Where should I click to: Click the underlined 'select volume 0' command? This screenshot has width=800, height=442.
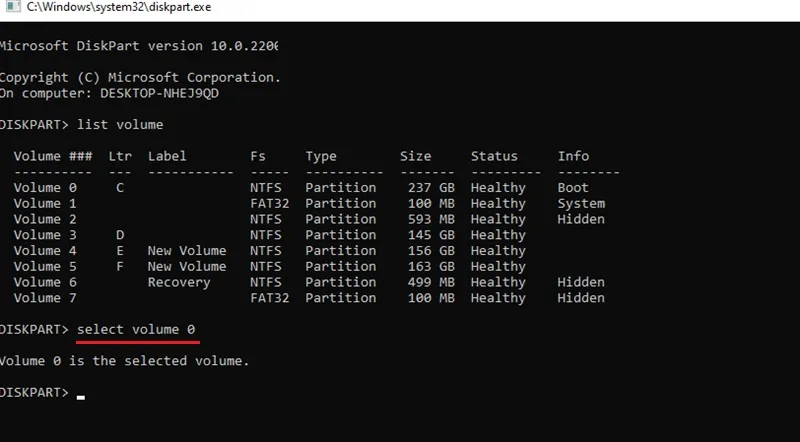[x=136, y=330]
